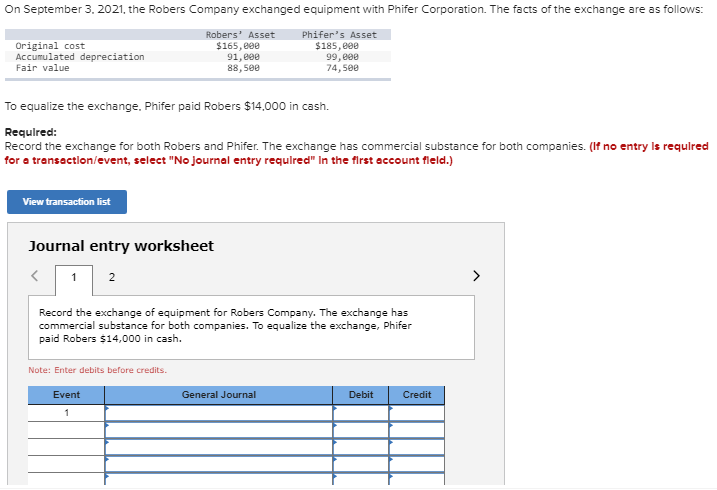Image resolution: width=717 pixels, height=490 pixels.
Task: Switch to journal entry tab 2
Action: pyautogui.click(x=112, y=277)
